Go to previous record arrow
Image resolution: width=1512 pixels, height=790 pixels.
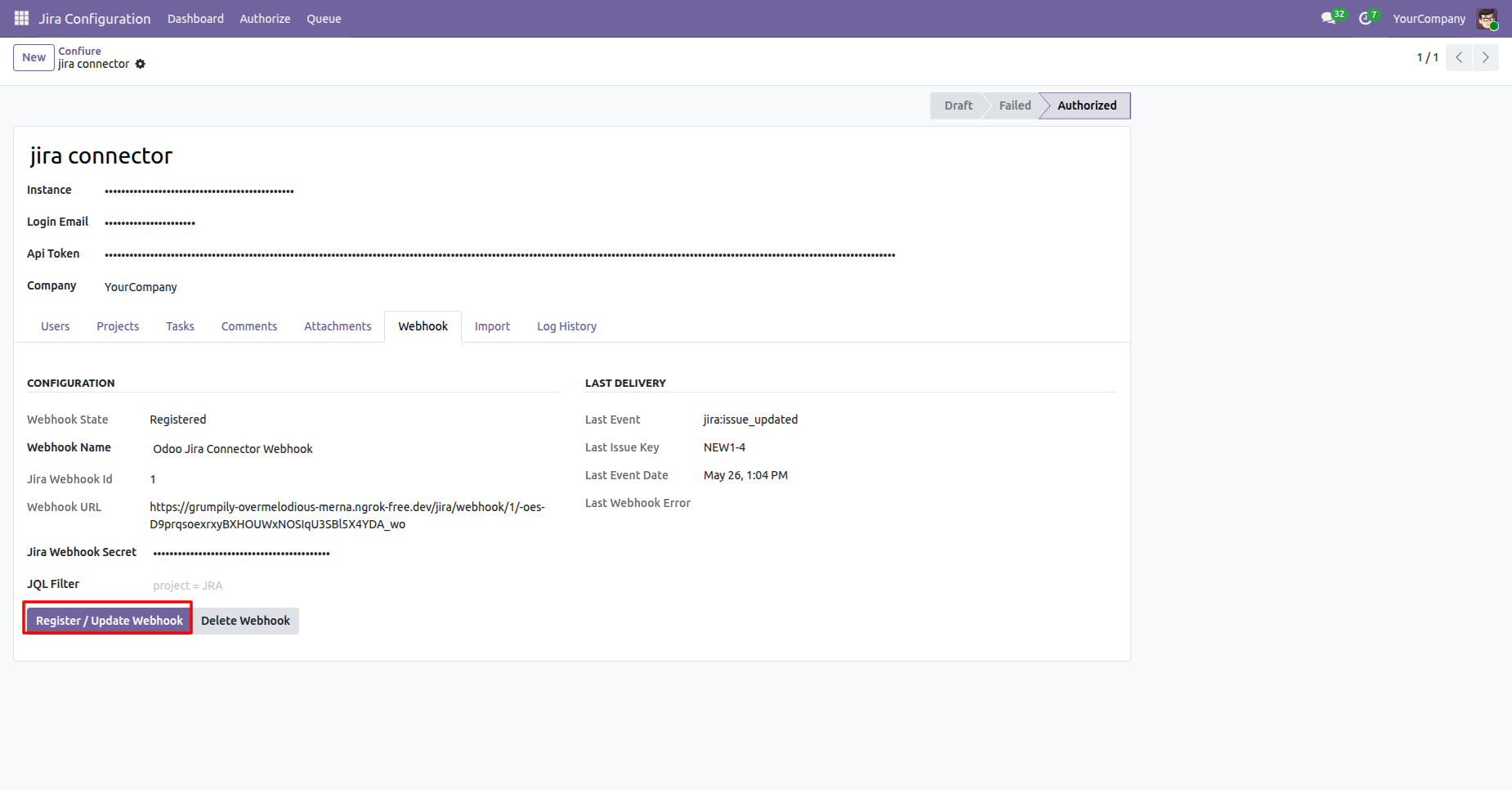point(1459,57)
